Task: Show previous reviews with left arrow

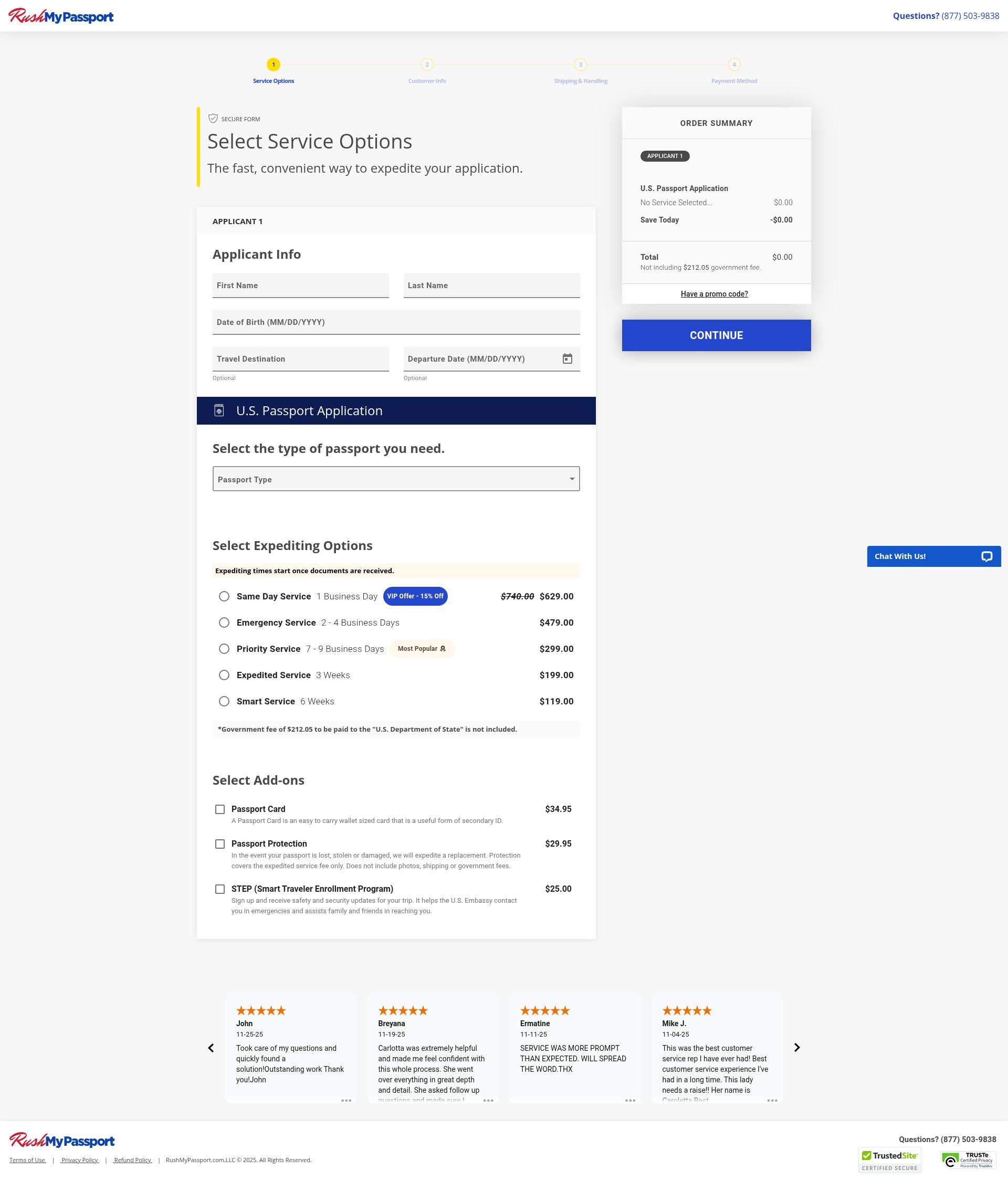Action: [211, 1048]
